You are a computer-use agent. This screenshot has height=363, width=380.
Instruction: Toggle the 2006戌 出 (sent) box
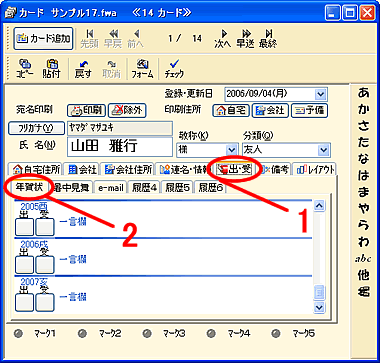pyautogui.click(x=24, y=264)
